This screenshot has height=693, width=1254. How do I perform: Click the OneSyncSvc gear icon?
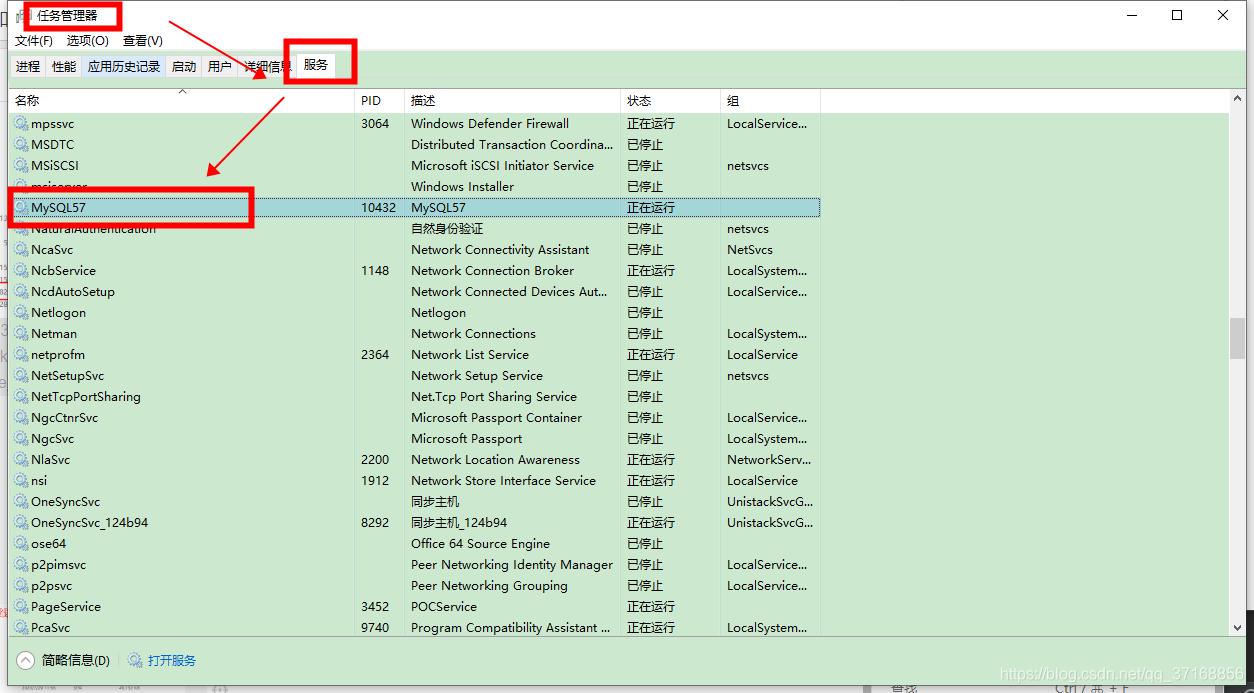pyautogui.click(x=22, y=502)
